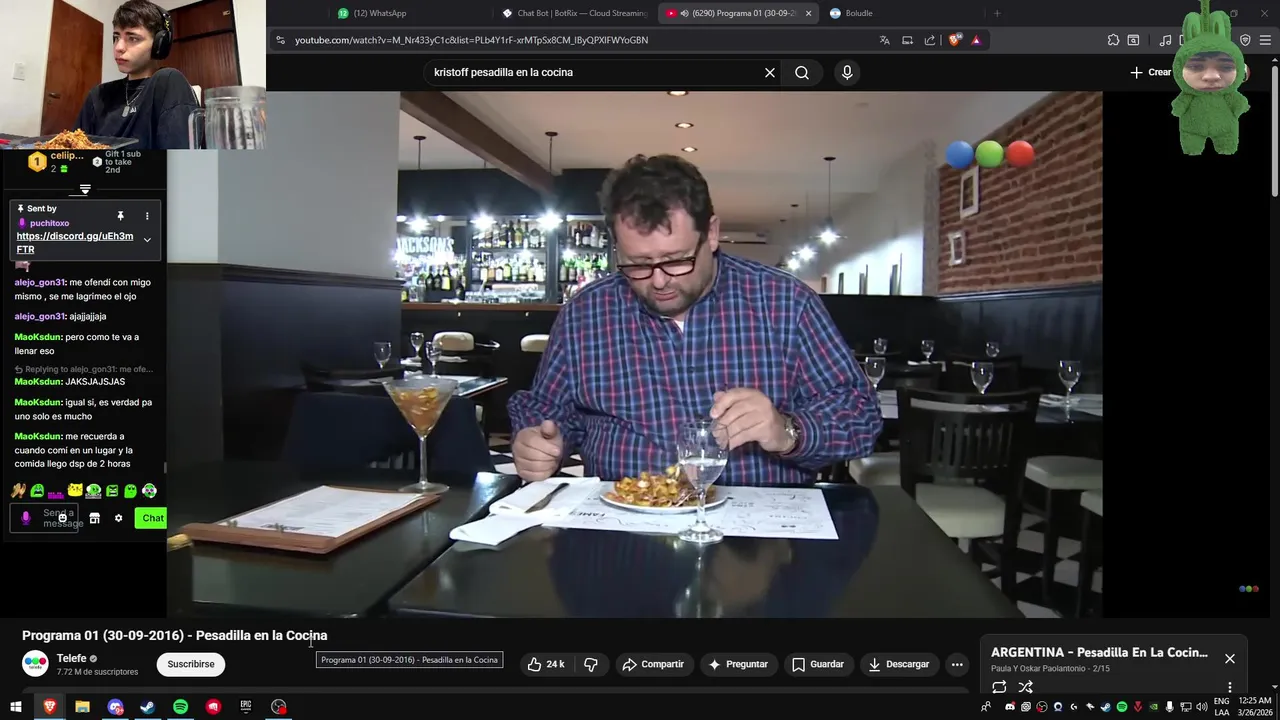Click the Compartir share button
Viewport: 1280px width, 720px height.
[x=652, y=664]
